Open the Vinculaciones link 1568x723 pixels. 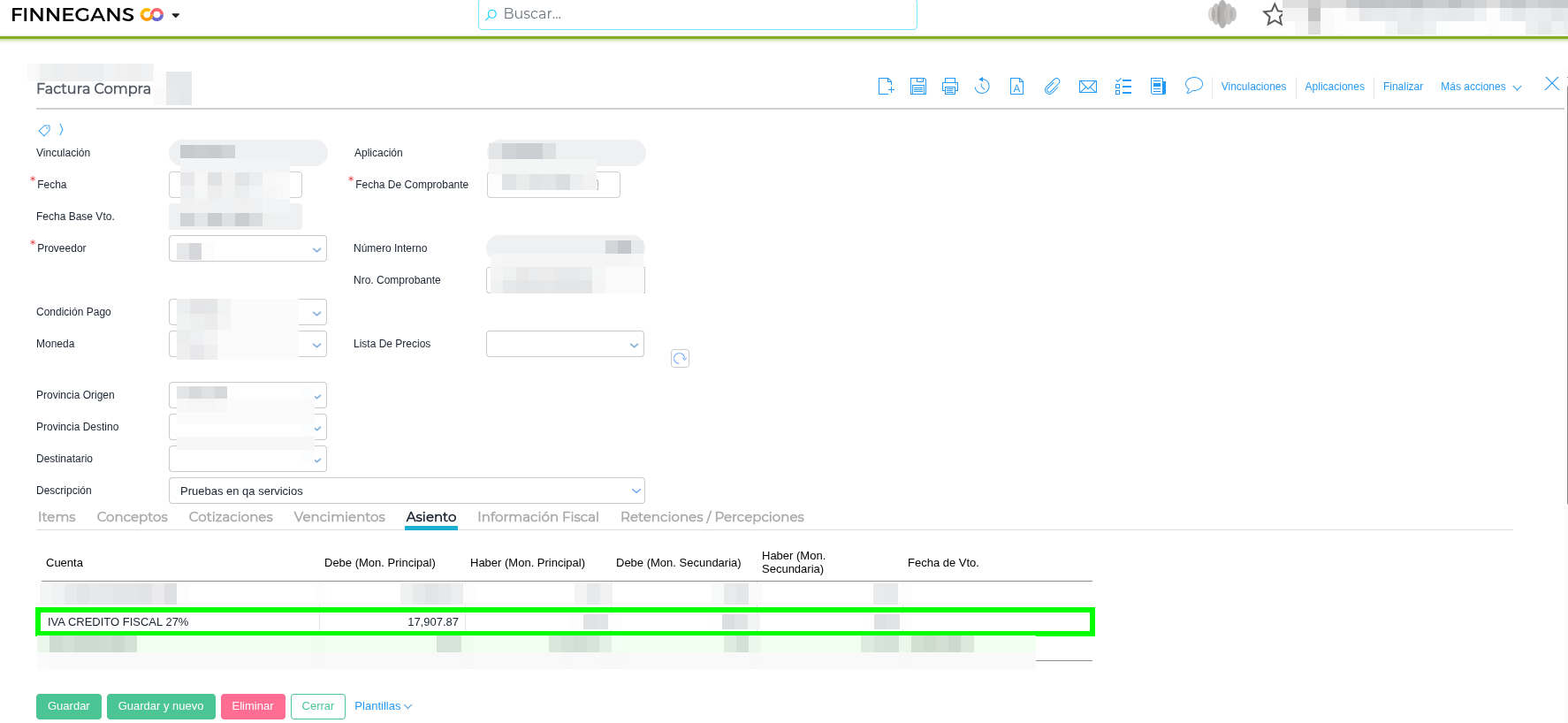pyautogui.click(x=1253, y=87)
